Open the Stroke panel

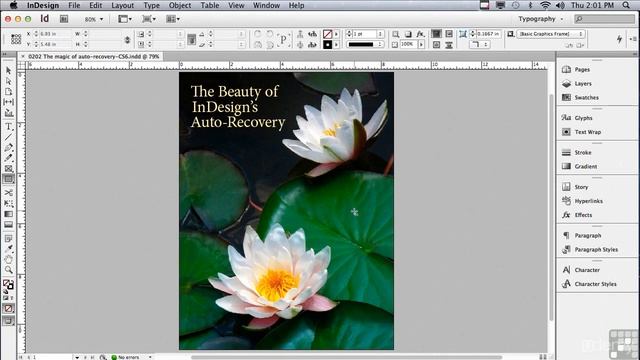[576, 152]
